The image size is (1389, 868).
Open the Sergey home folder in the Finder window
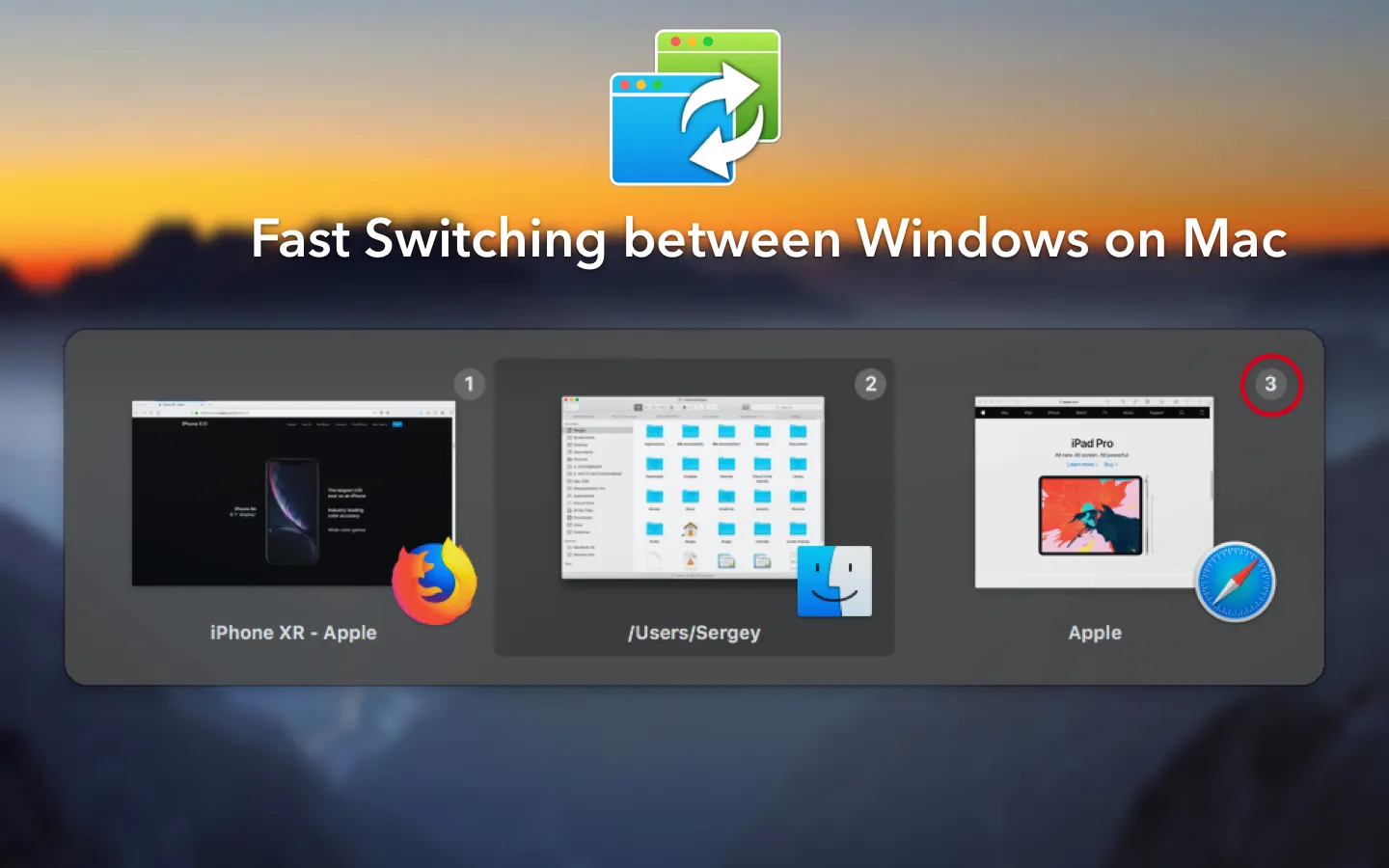(691, 529)
